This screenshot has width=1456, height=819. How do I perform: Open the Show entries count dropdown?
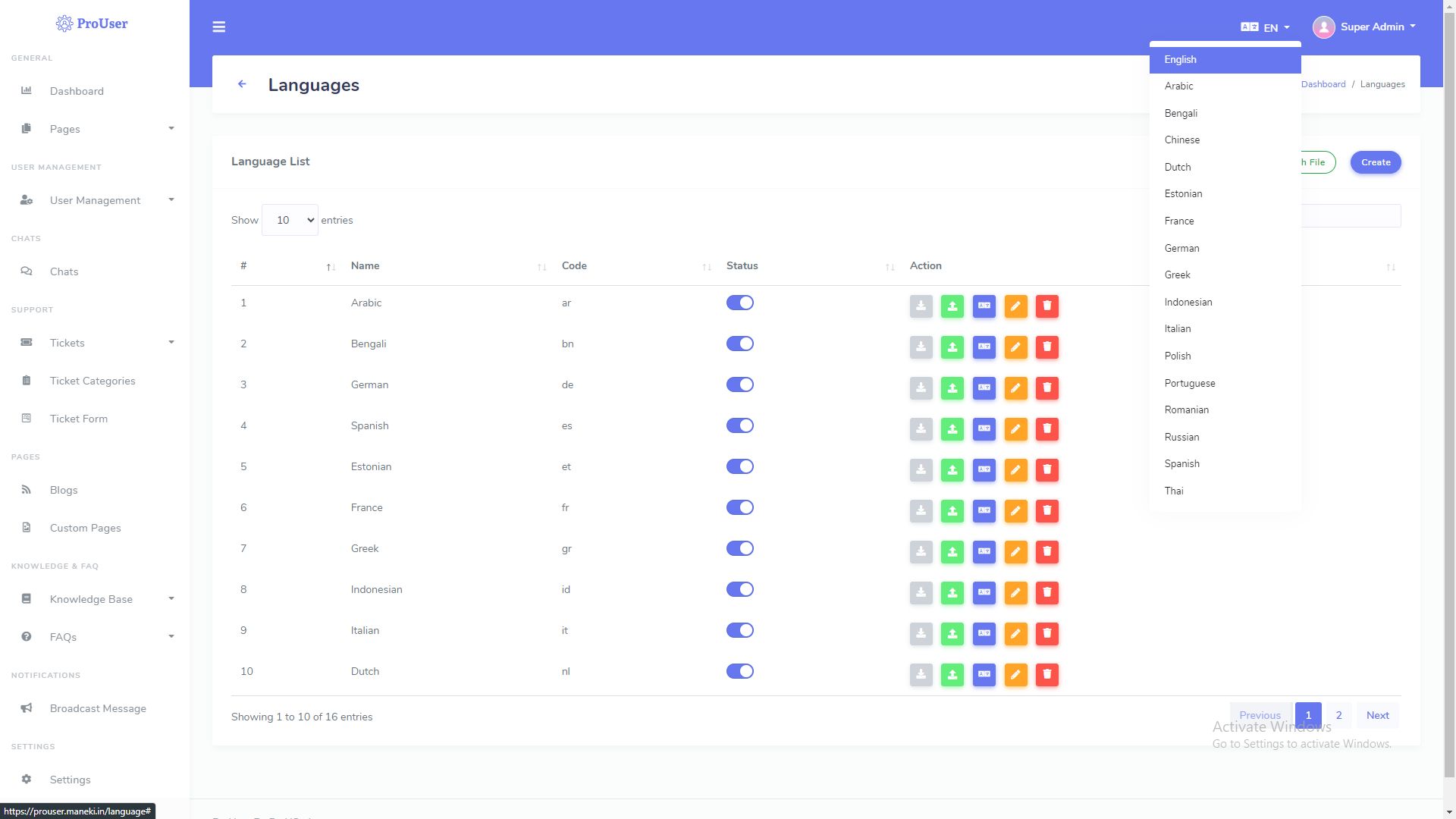(x=290, y=220)
